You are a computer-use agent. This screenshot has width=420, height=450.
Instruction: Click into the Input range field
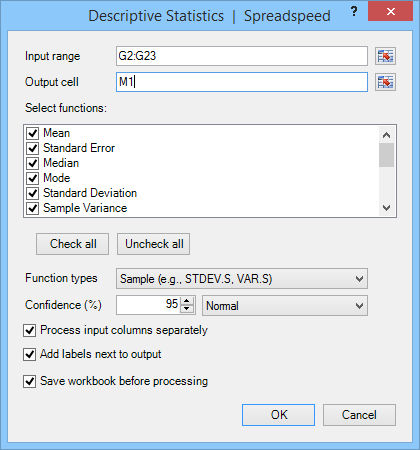tap(242, 56)
